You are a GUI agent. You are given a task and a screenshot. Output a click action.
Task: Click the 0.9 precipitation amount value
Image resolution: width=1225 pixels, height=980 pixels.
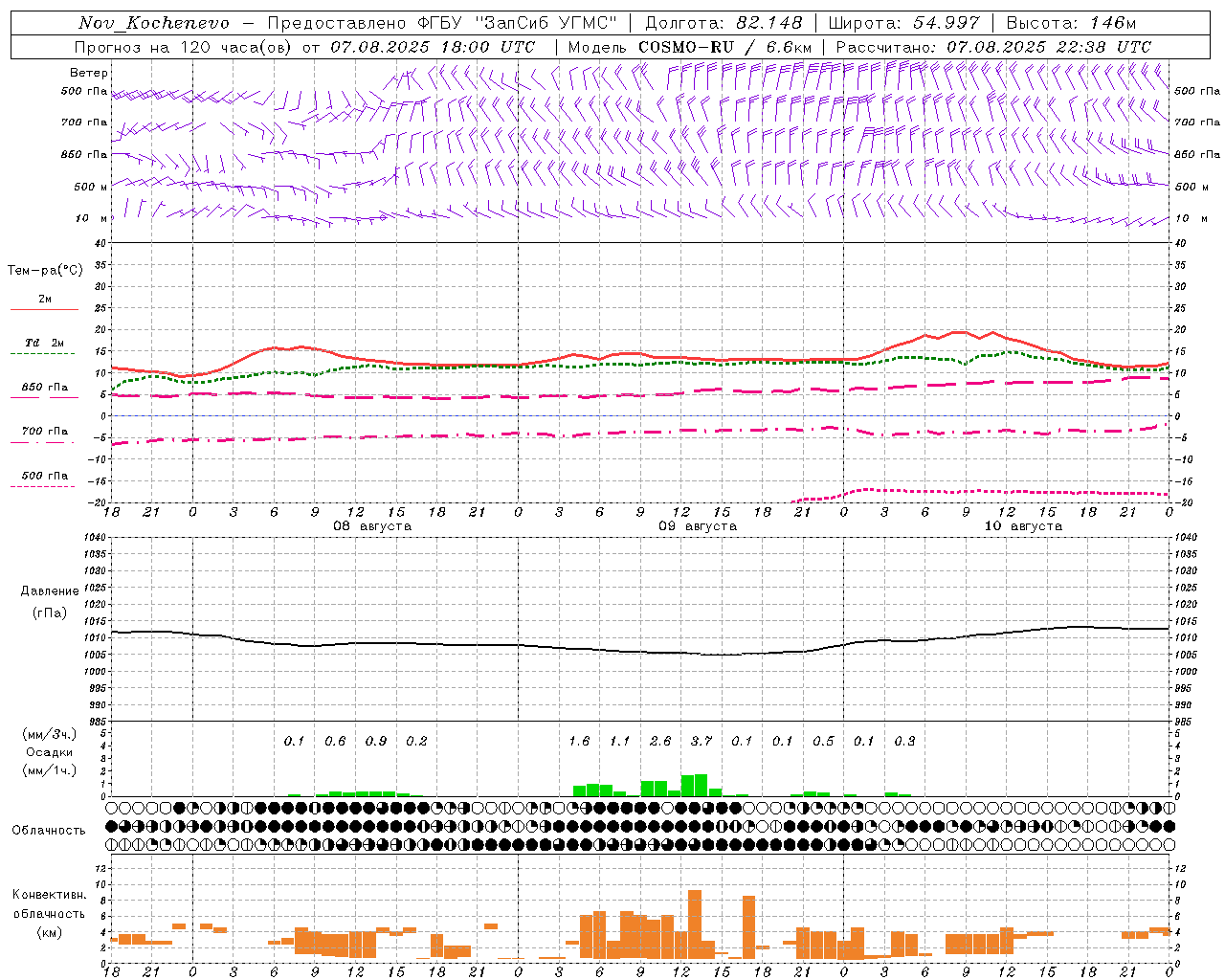click(376, 741)
